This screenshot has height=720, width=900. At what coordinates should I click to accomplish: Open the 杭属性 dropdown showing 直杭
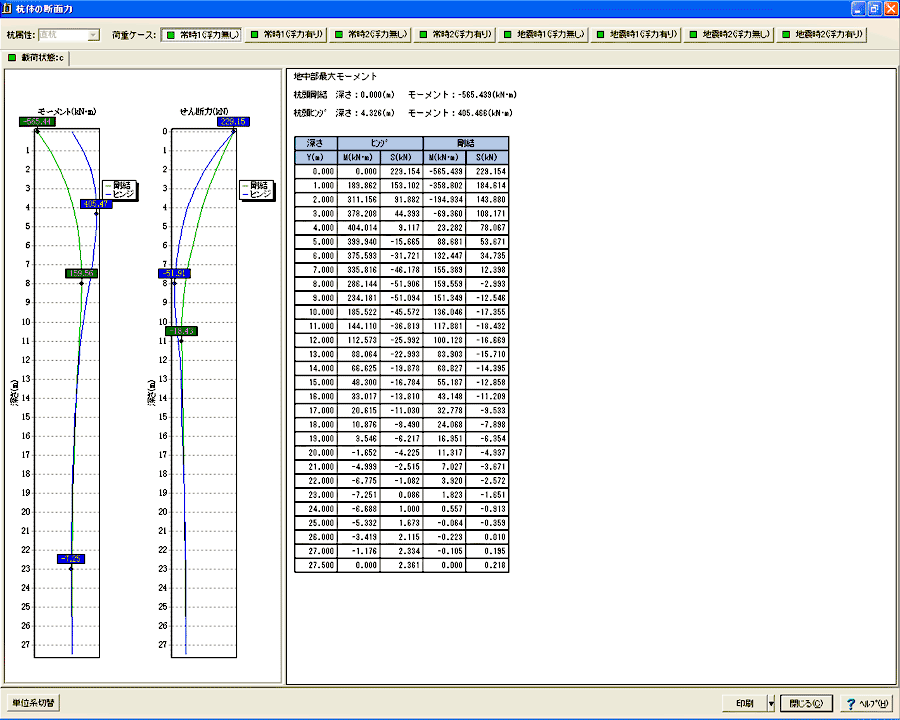tap(69, 35)
